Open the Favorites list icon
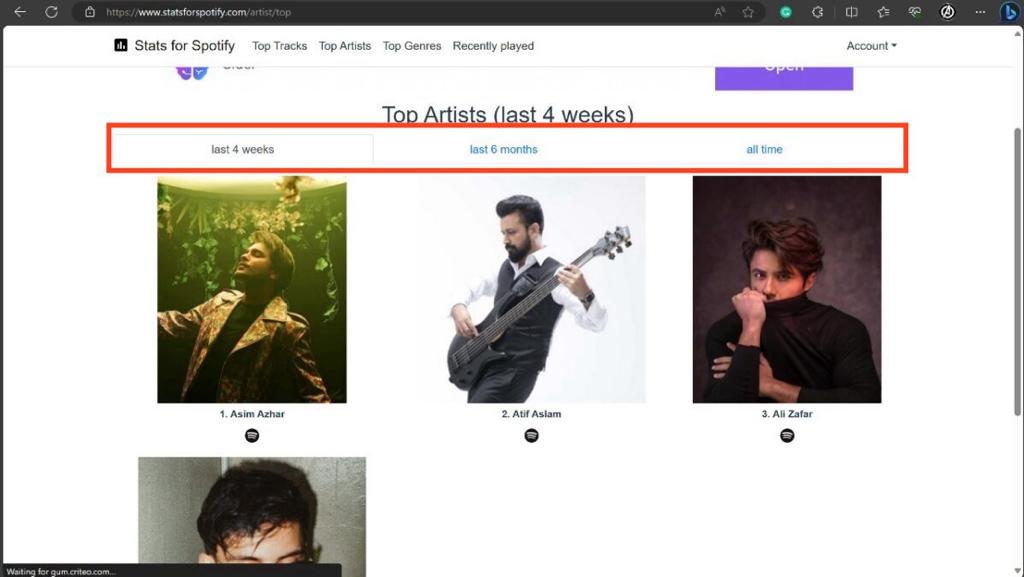The width and height of the screenshot is (1024, 577). [x=883, y=12]
